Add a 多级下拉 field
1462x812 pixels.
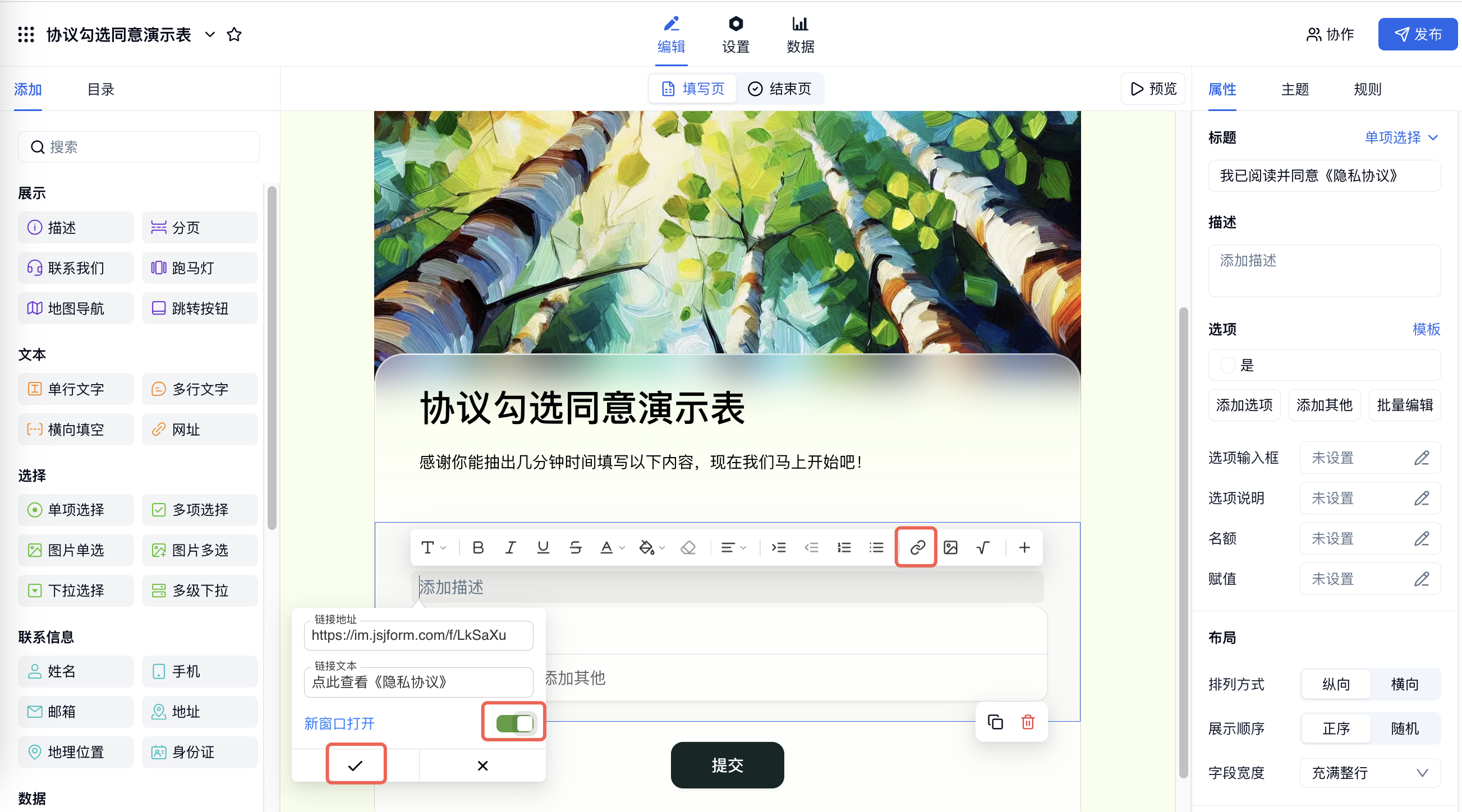pyautogui.click(x=200, y=590)
